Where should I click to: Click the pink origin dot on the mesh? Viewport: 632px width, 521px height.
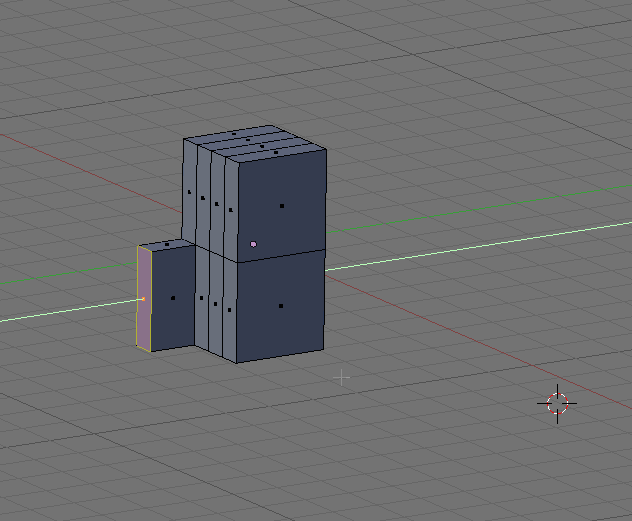253,244
